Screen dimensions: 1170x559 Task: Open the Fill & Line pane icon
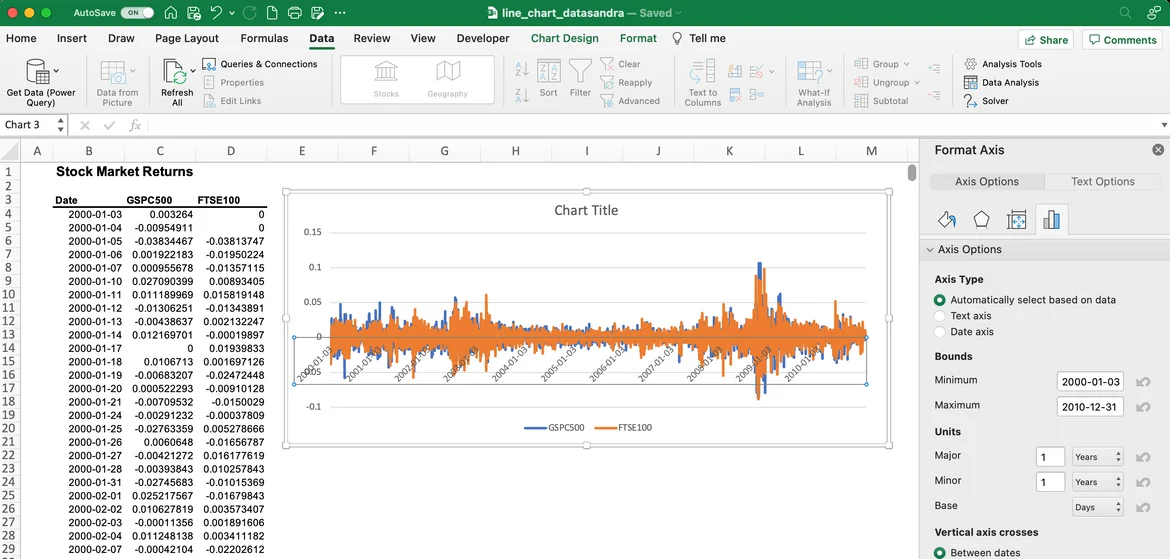click(x=947, y=220)
